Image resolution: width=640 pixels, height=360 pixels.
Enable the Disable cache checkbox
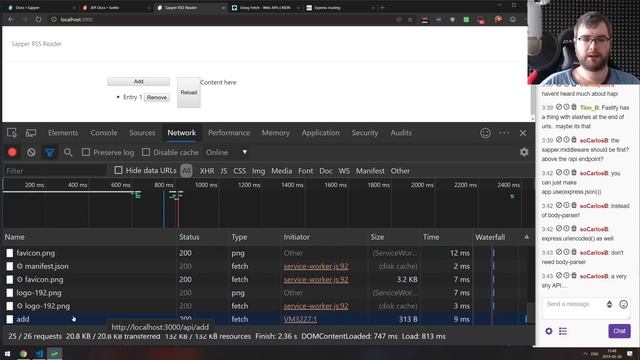(146, 152)
